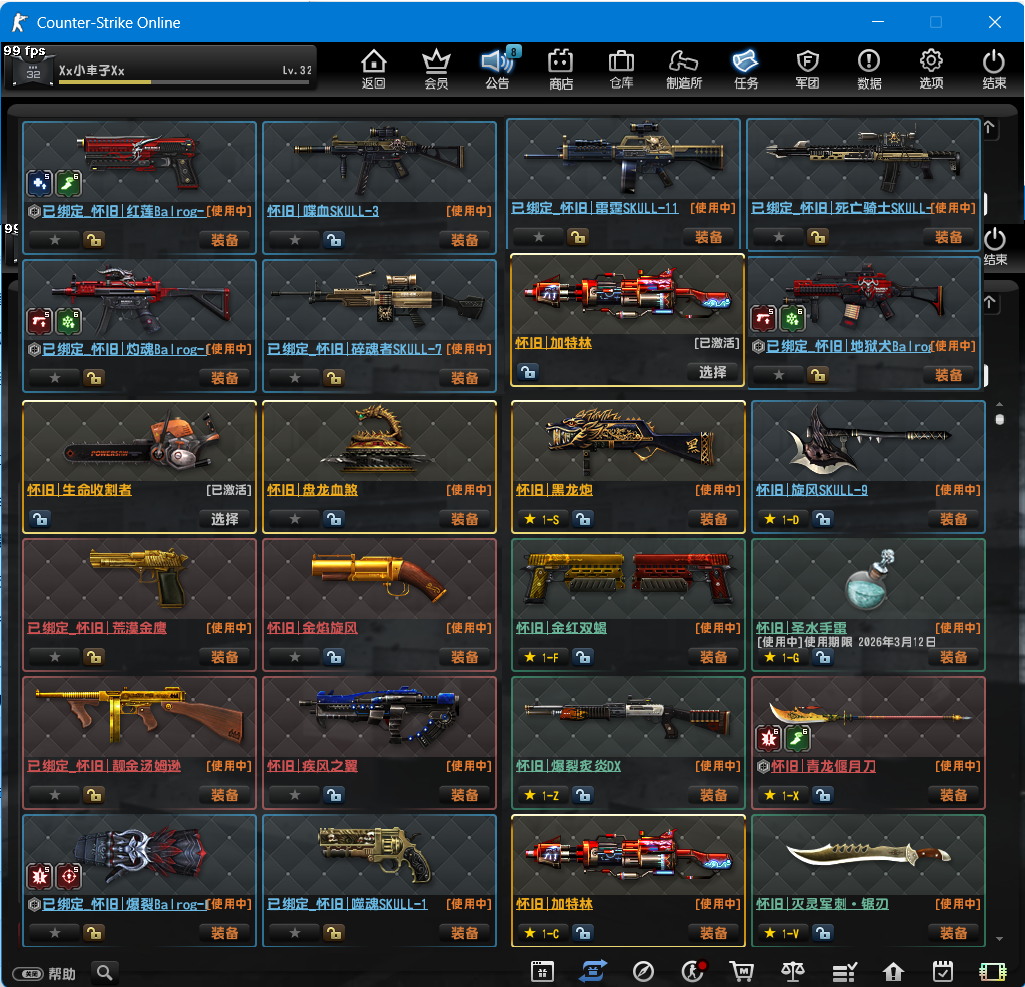The image size is (1025, 987).
Task: Click the green enhancement badge on 红莲Balrog
Action: pos(68,184)
